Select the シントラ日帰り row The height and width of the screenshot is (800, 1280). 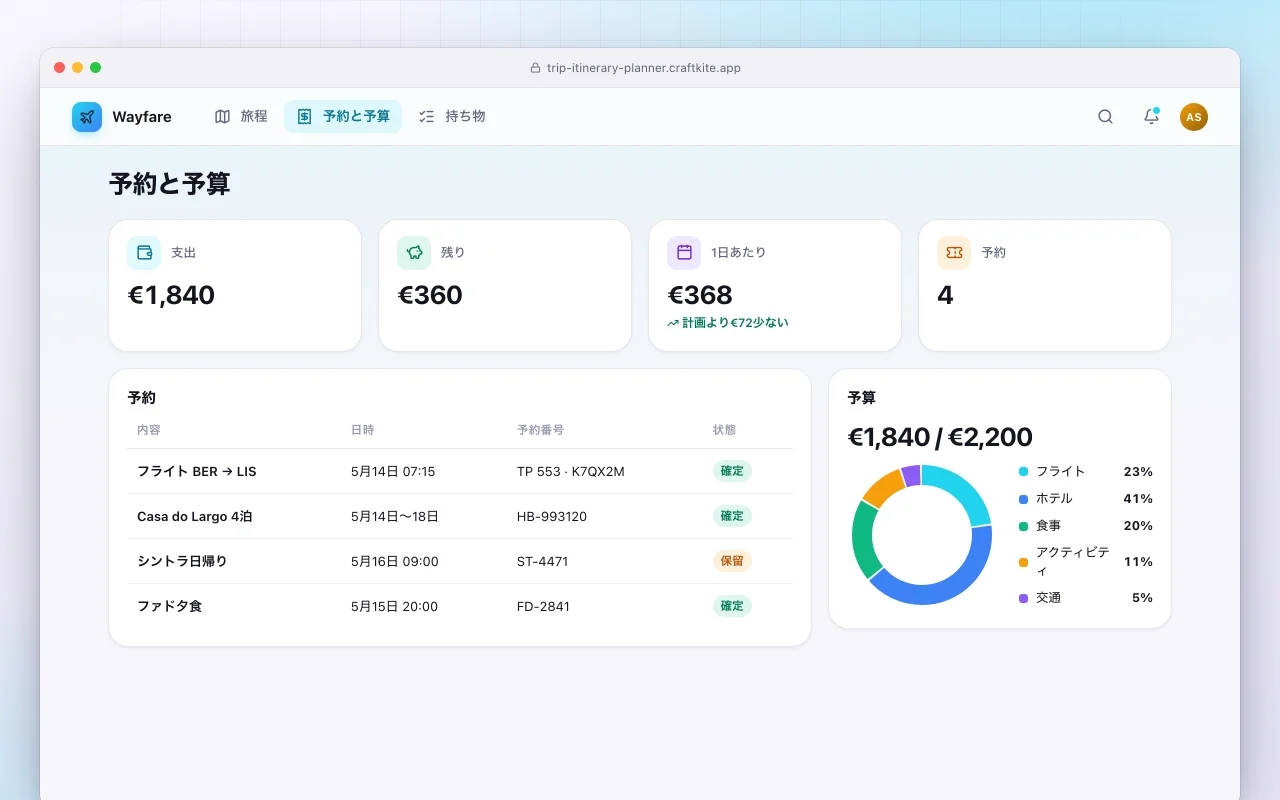[x=460, y=561]
